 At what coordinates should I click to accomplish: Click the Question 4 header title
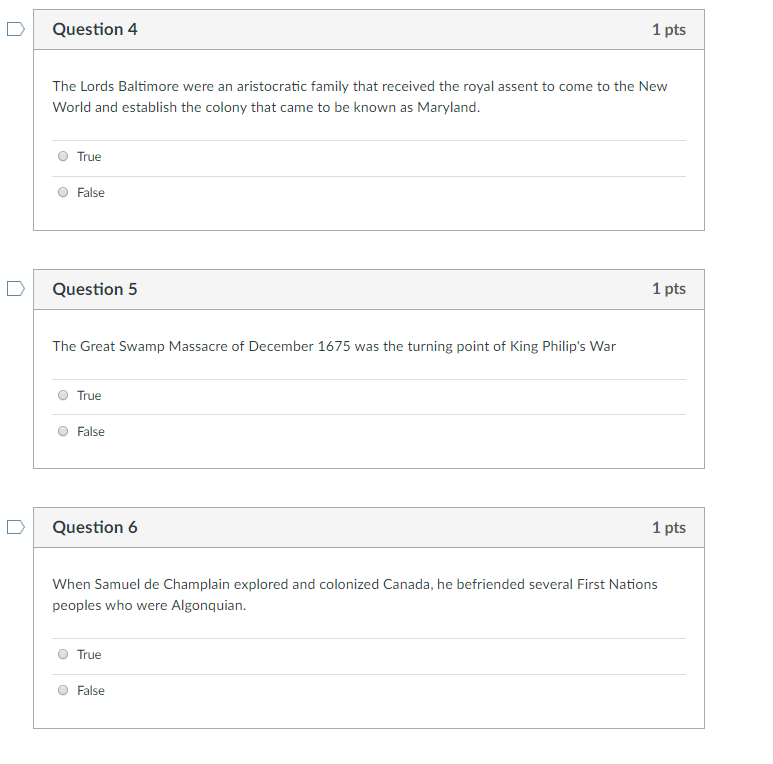point(95,30)
